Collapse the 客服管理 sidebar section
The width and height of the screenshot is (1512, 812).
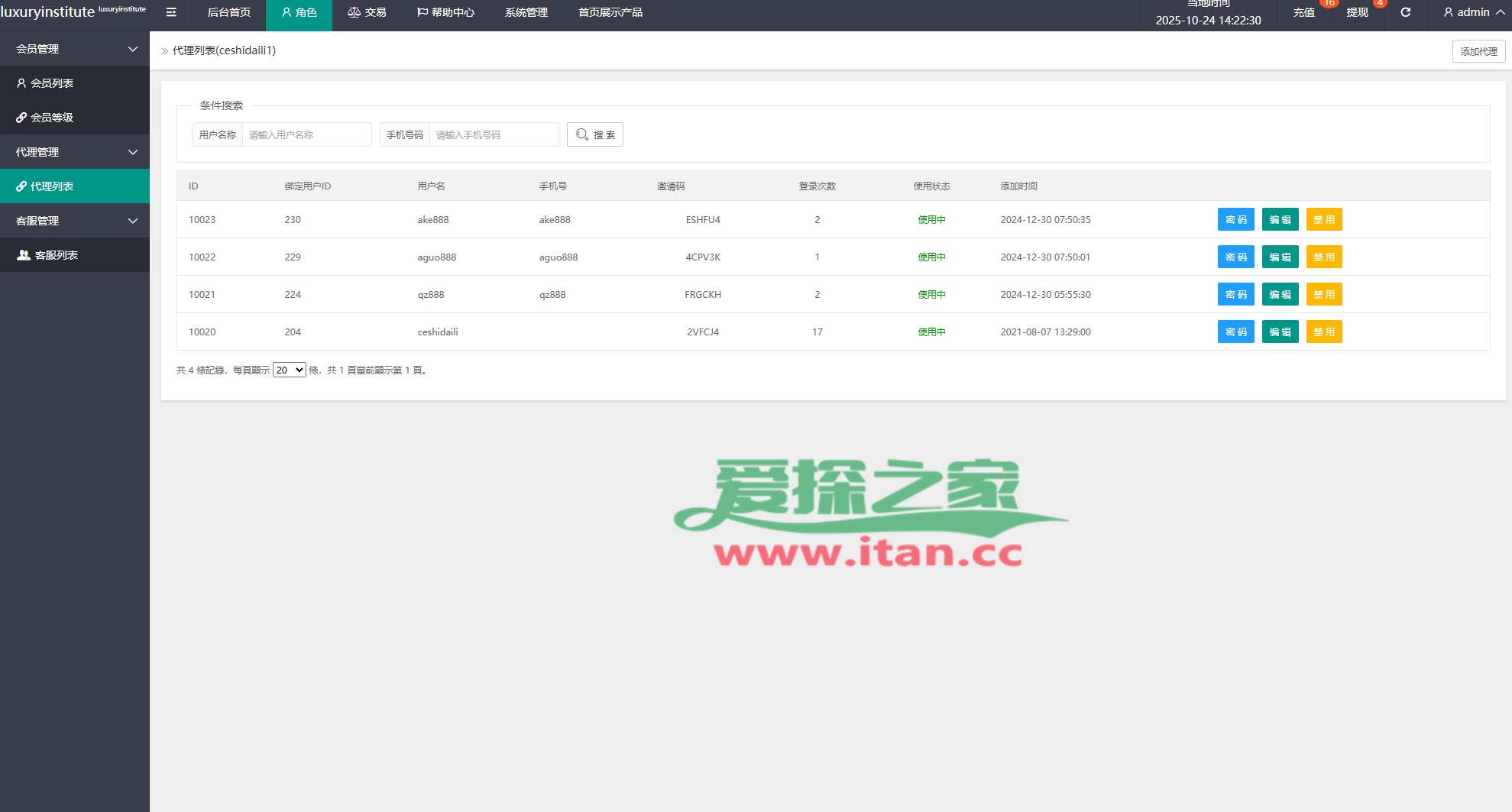coord(74,221)
